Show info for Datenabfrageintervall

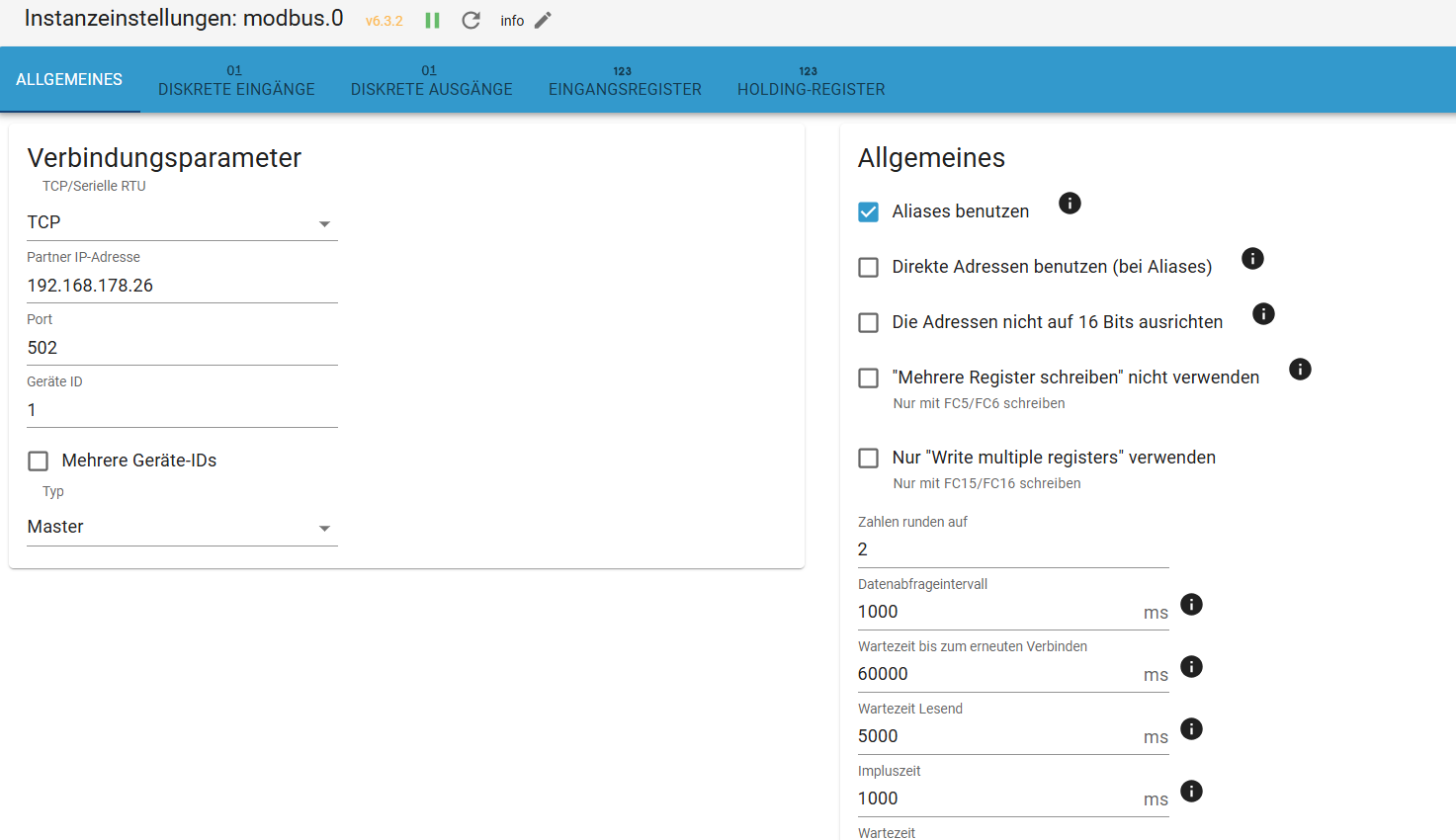tap(1192, 604)
